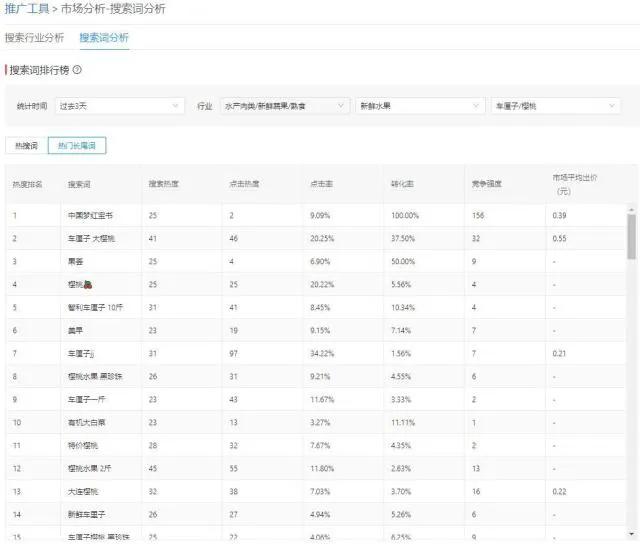Select the 中国梦红宝书 search term

coord(90,215)
